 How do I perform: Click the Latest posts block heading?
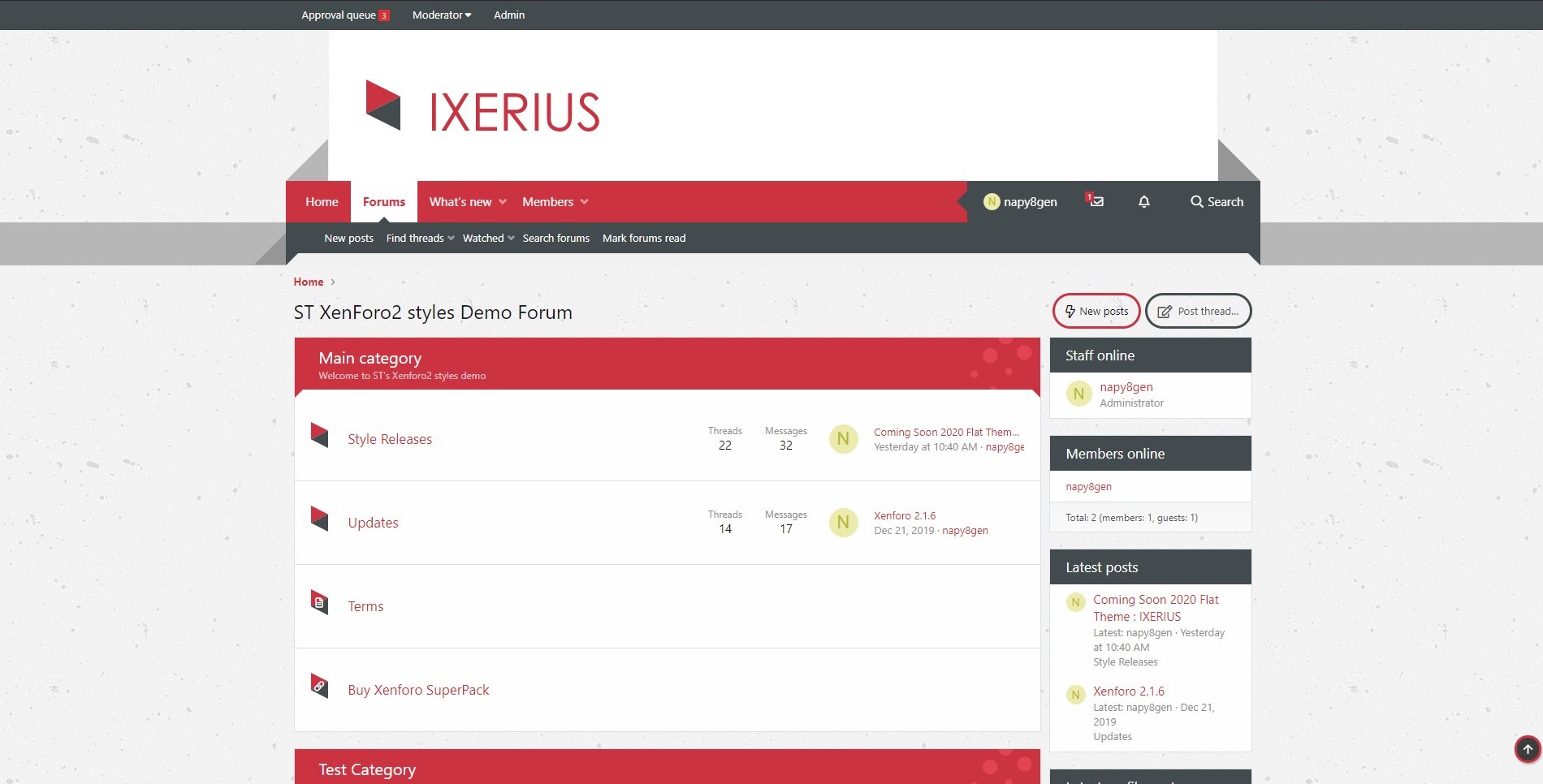(1101, 567)
